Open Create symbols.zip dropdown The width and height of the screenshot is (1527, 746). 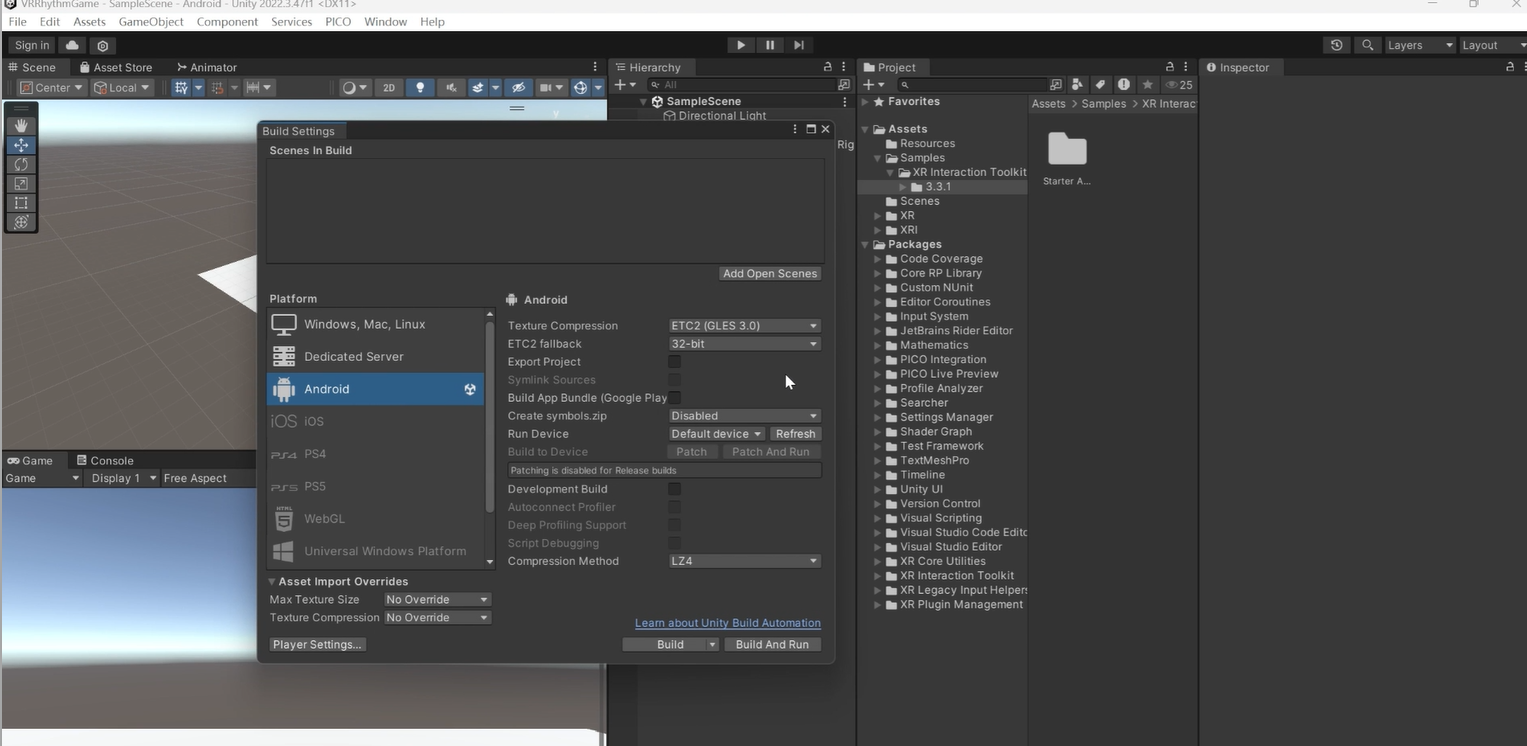click(744, 416)
